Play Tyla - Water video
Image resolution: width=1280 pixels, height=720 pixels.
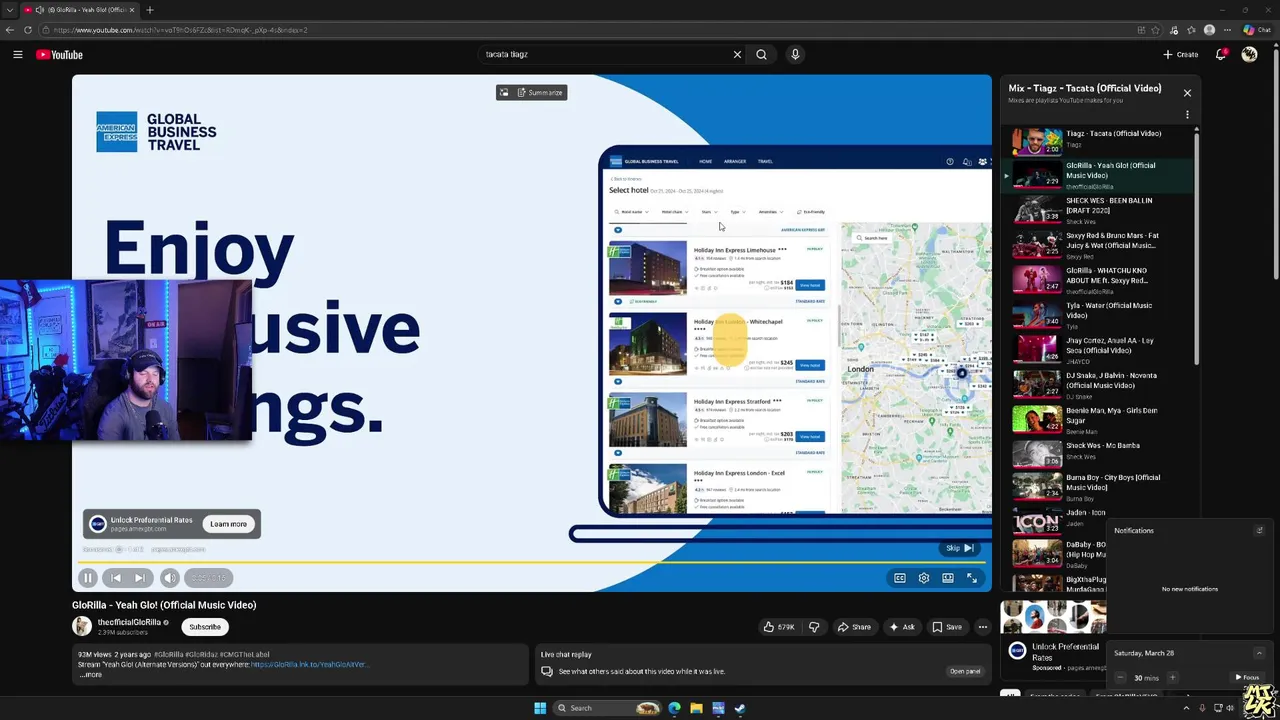coord(1098,315)
